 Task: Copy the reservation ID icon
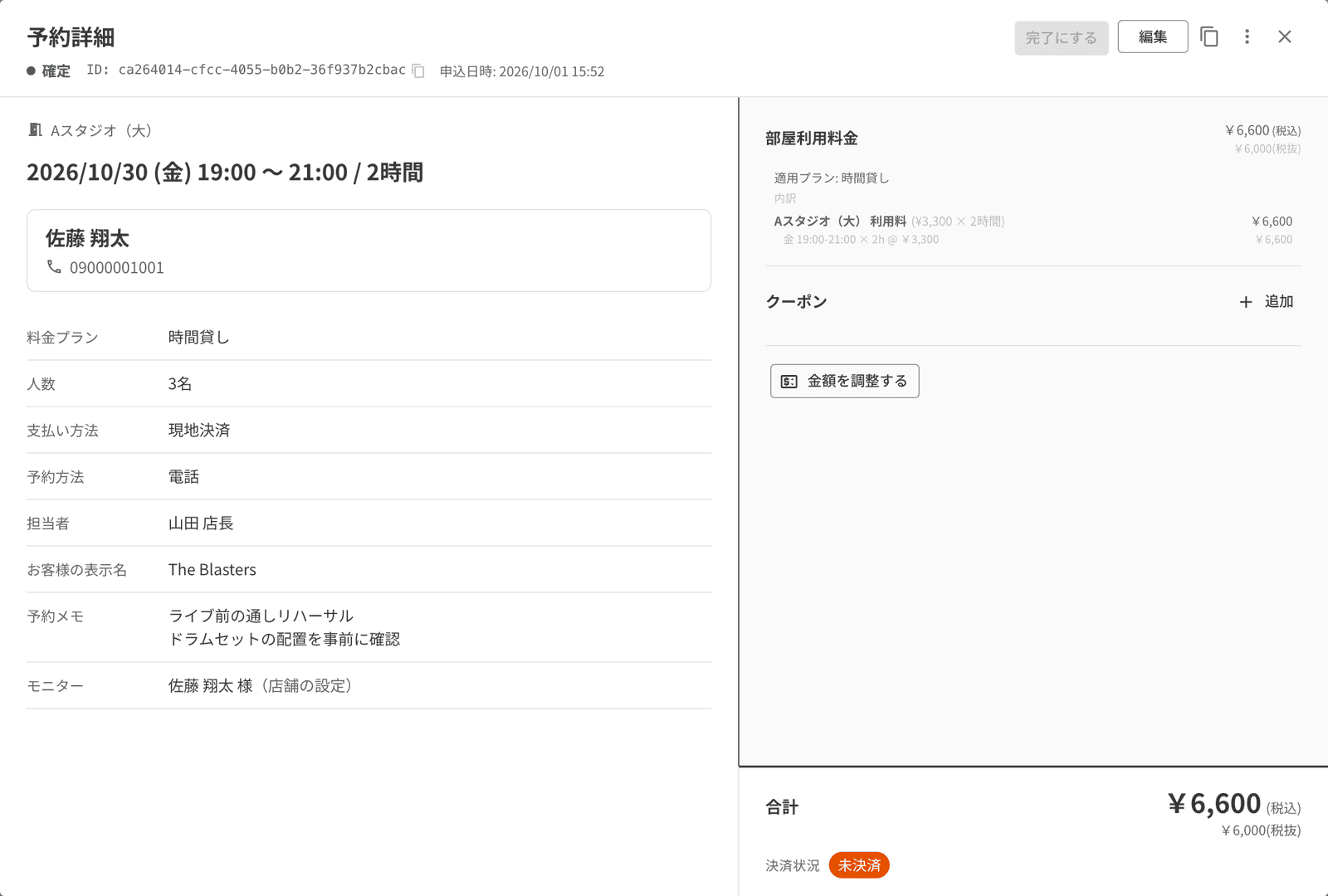coord(418,71)
